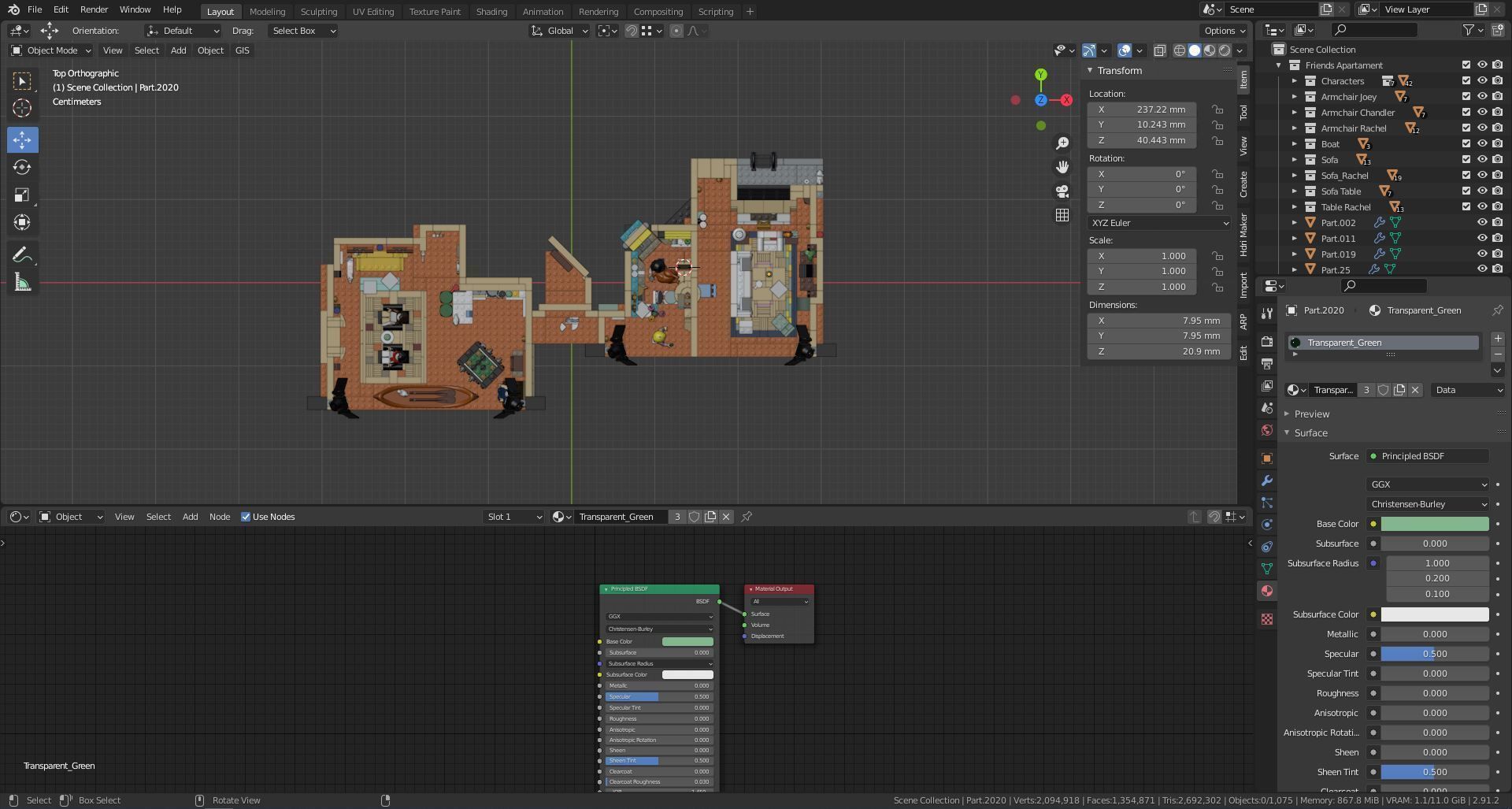The image size is (1512, 809).
Task: Open the Object Mode dropdown
Action: (x=51, y=50)
